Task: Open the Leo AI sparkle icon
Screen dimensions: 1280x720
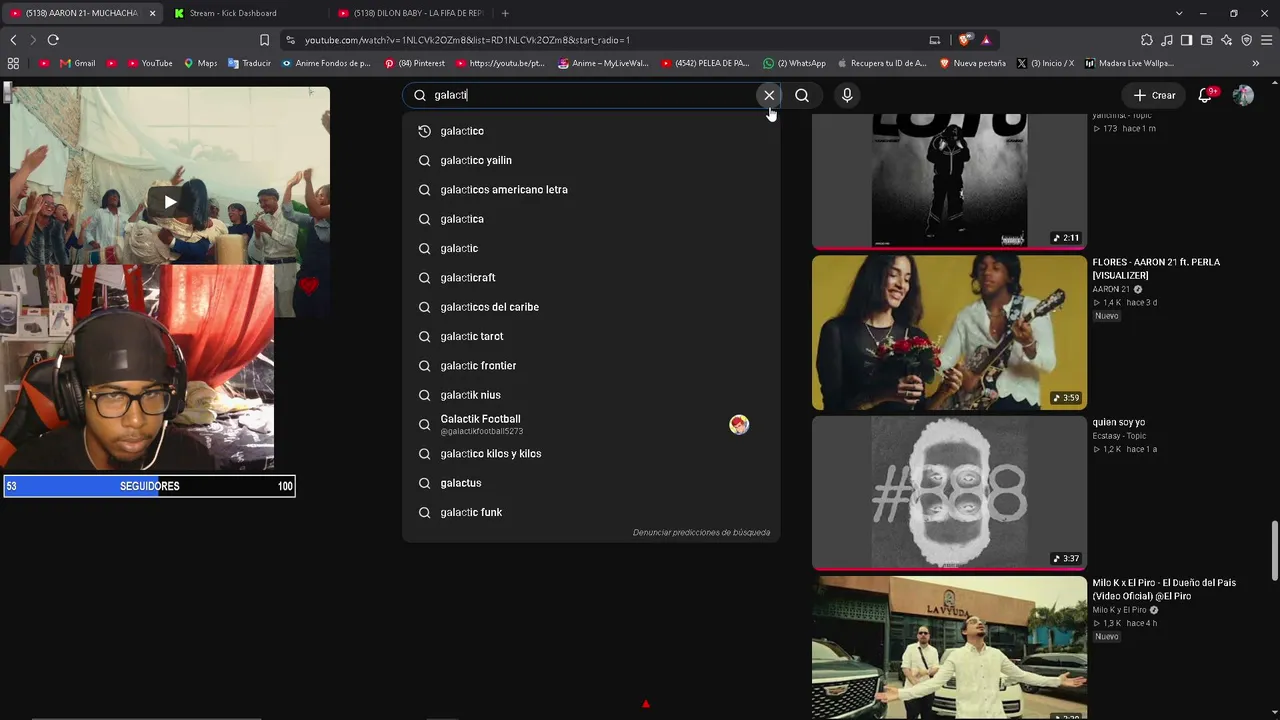Action: point(1226,40)
